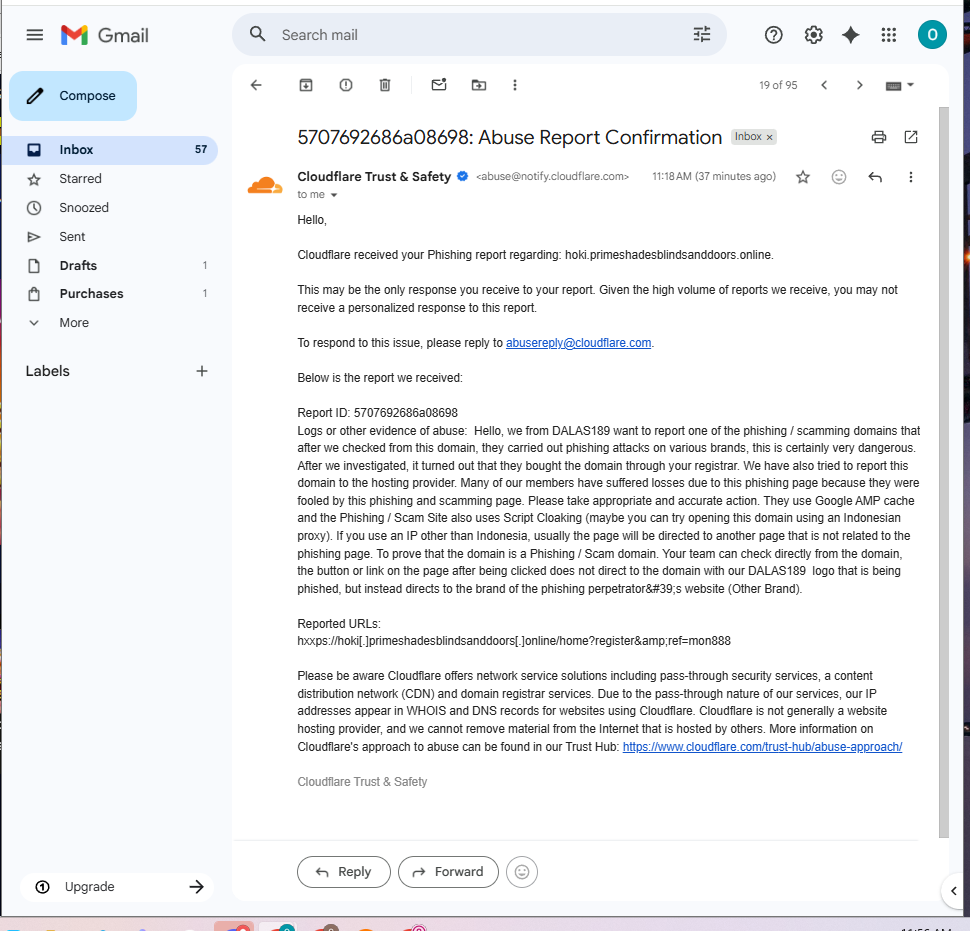
Task: Click the Labels section heading
Action: click(48, 371)
